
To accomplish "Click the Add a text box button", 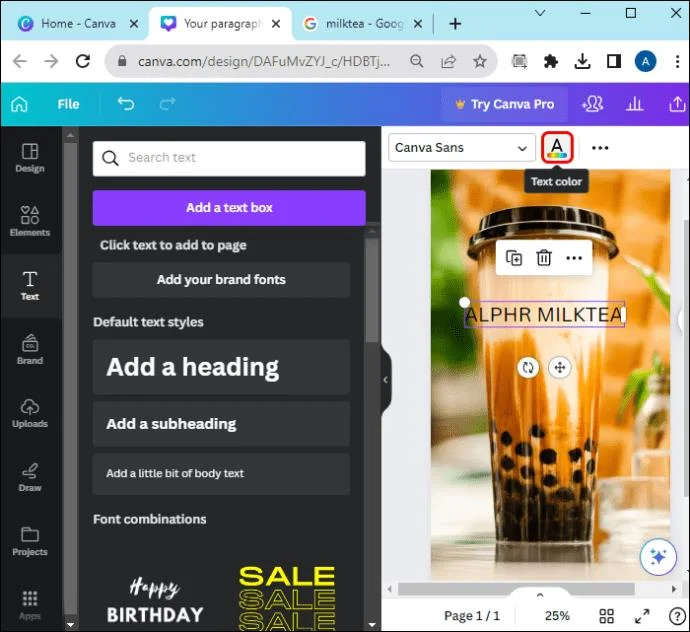I will [x=229, y=208].
